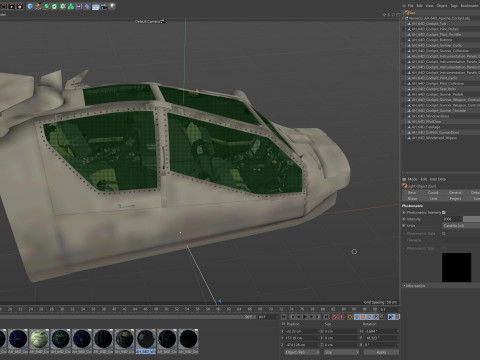The height and width of the screenshot is (360, 480).
Task: Click the Intensity value field
Action: coord(452,219)
